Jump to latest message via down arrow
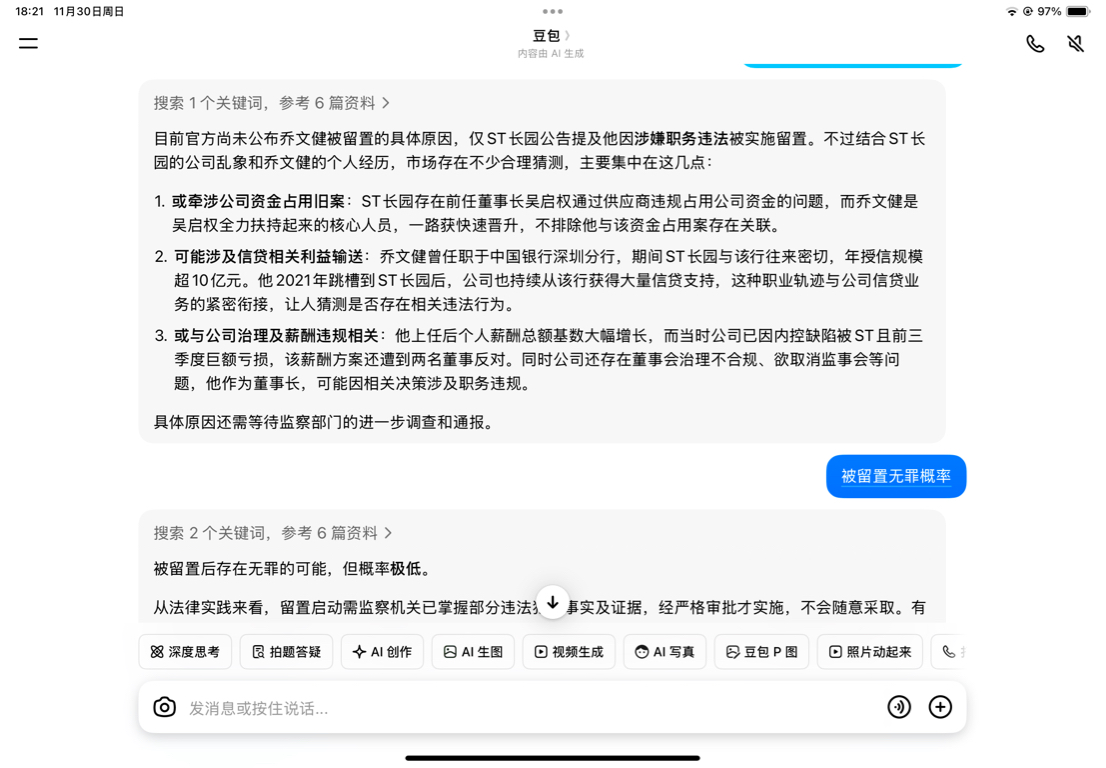1106x768 pixels. 553,602
